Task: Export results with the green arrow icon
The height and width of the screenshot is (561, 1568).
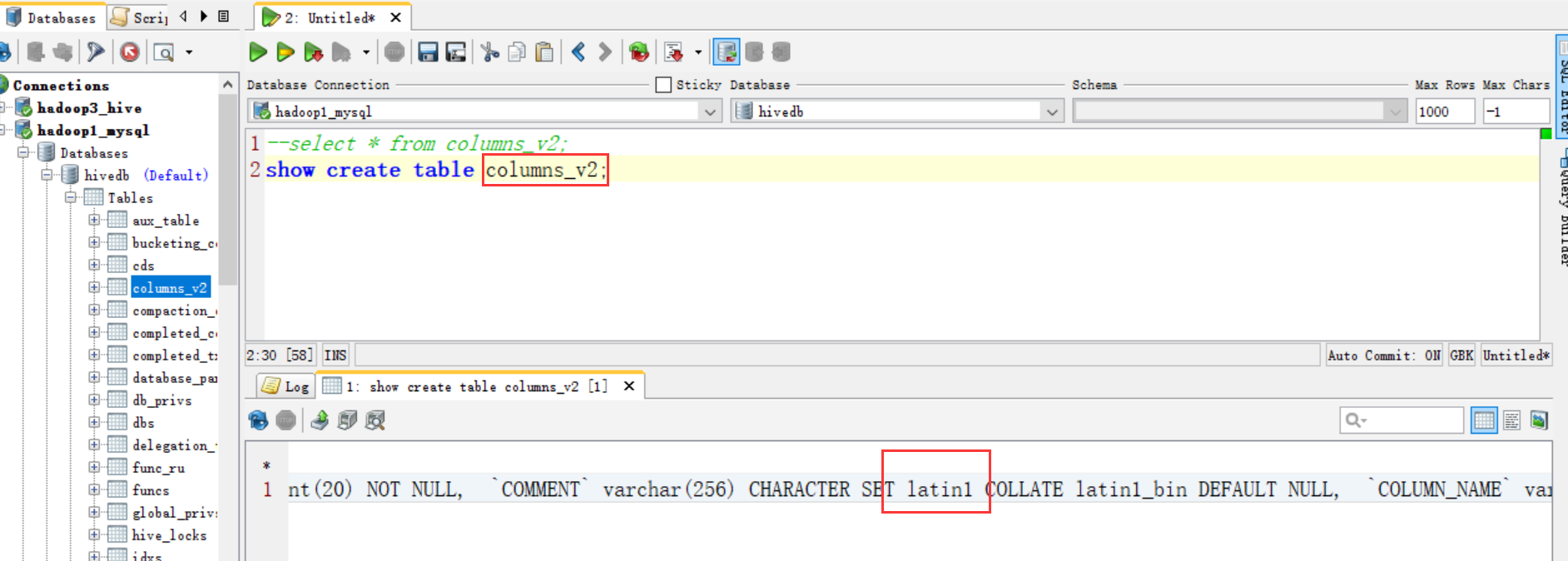Action: point(320,420)
